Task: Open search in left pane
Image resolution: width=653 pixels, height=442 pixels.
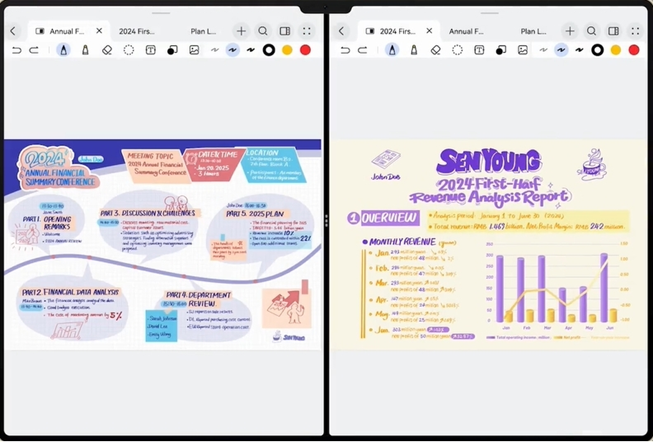Action: click(263, 31)
